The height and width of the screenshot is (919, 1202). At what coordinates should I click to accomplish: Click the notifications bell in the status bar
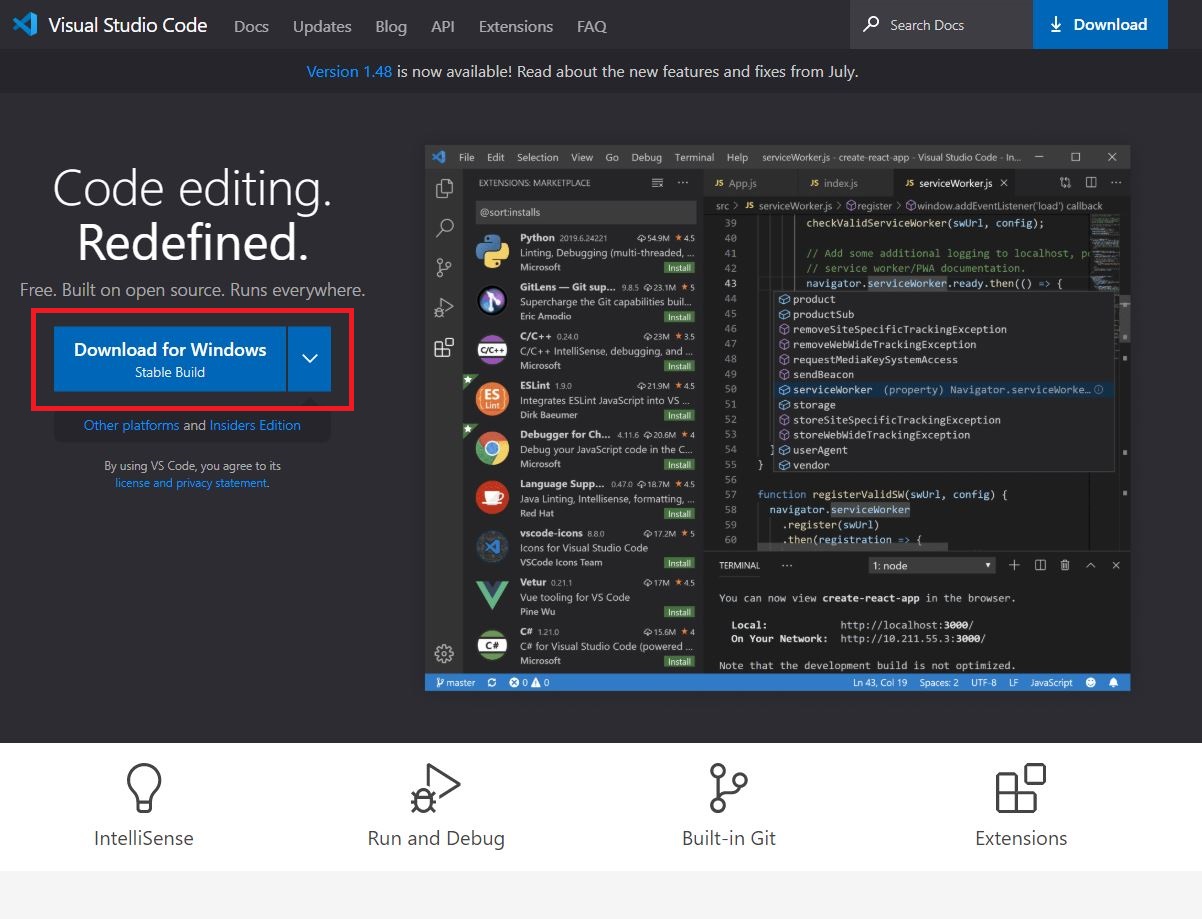(x=1113, y=682)
